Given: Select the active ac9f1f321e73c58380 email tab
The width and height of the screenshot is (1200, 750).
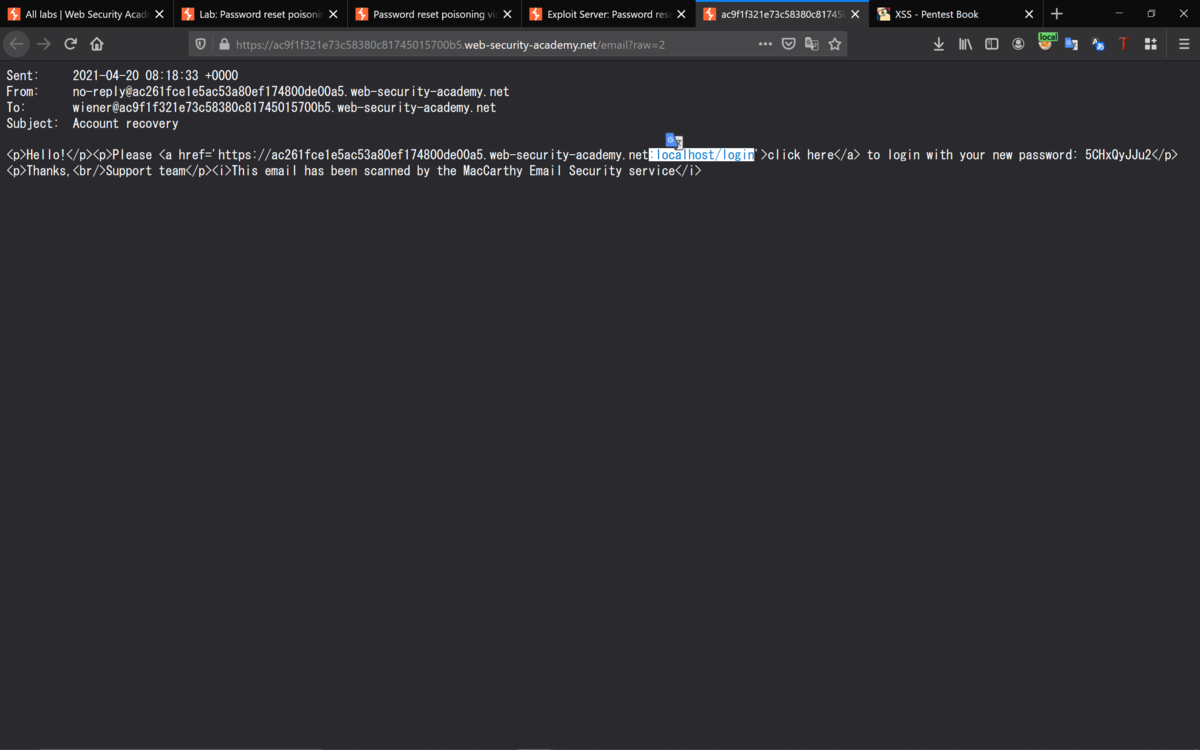Looking at the screenshot, I should (783, 14).
